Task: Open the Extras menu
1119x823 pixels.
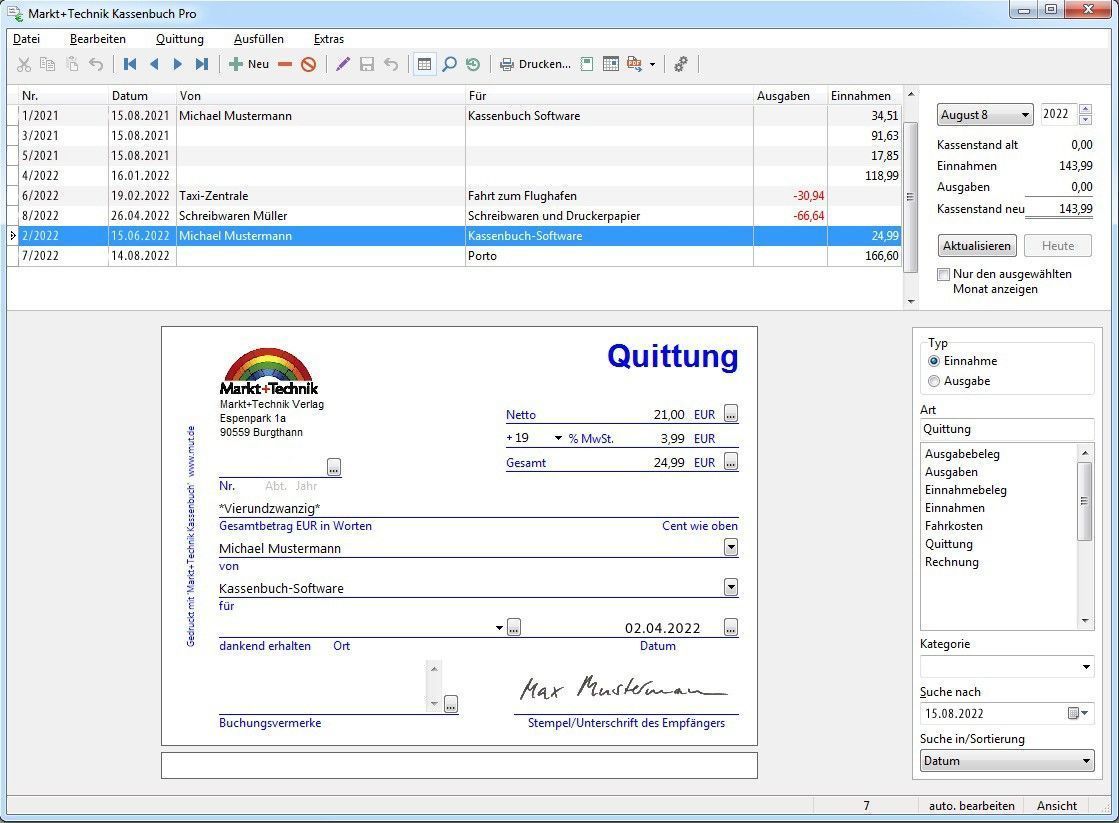Action: (x=328, y=39)
